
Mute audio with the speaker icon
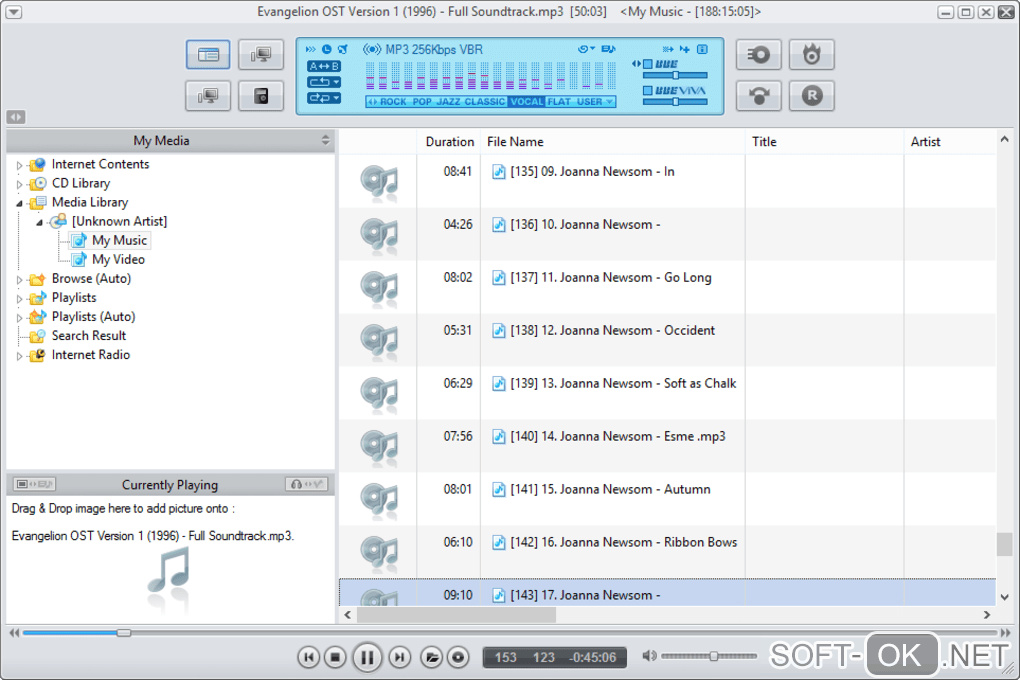pyautogui.click(x=649, y=656)
